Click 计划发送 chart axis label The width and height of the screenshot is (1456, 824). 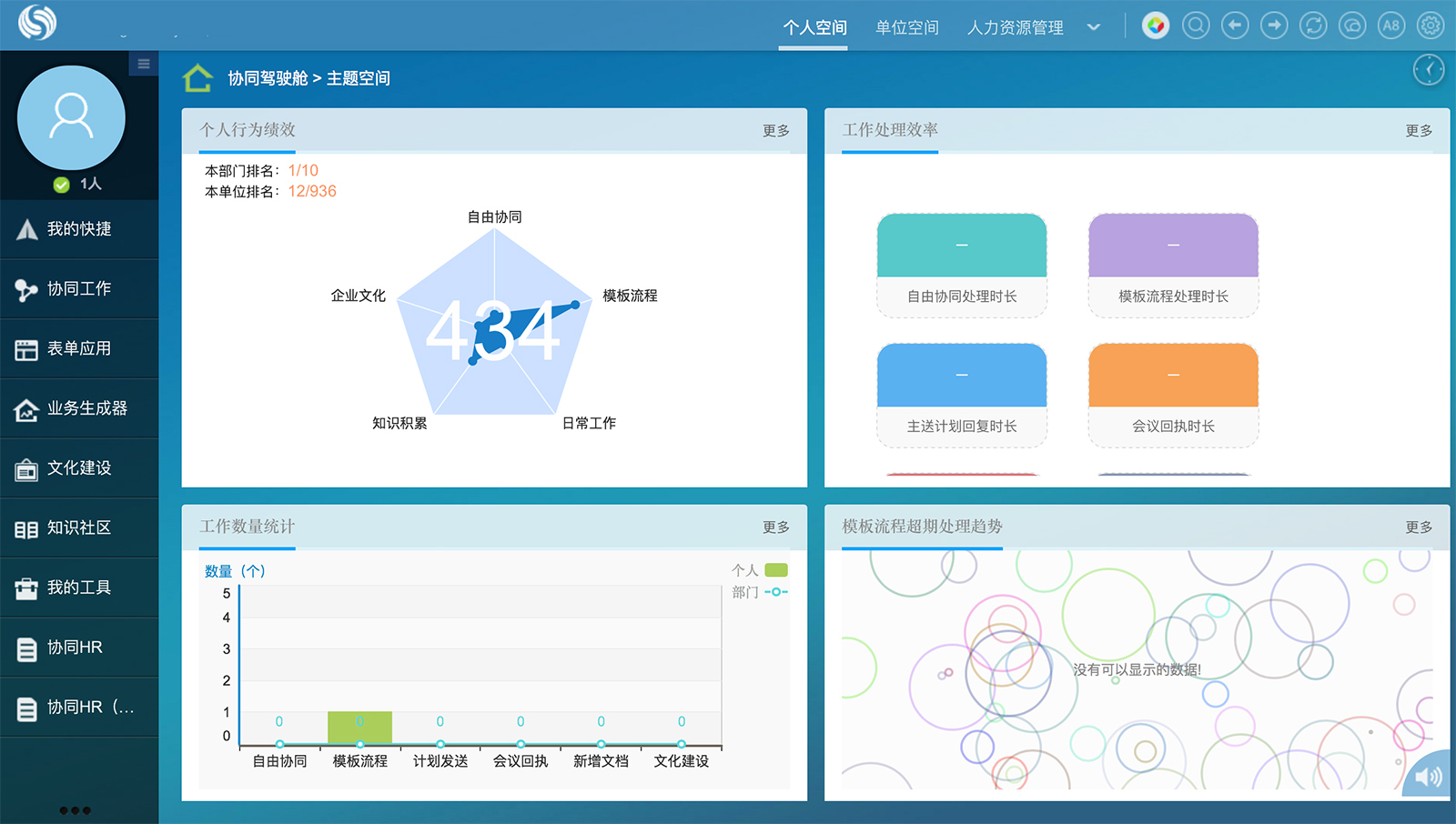coord(440,761)
